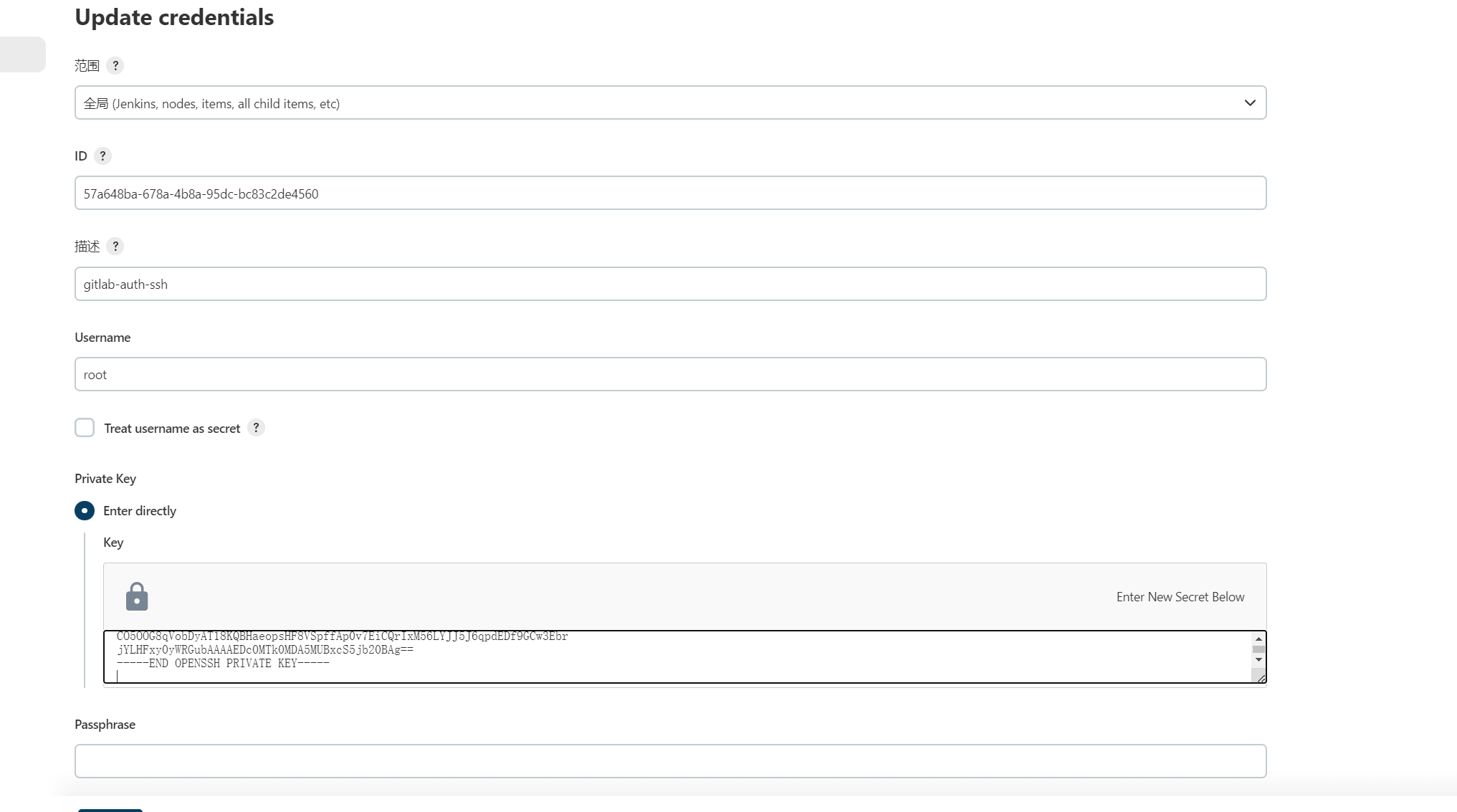This screenshot has height=812, width=1457.
Task: Click help icon next to 范围
Action: [115, 66]
